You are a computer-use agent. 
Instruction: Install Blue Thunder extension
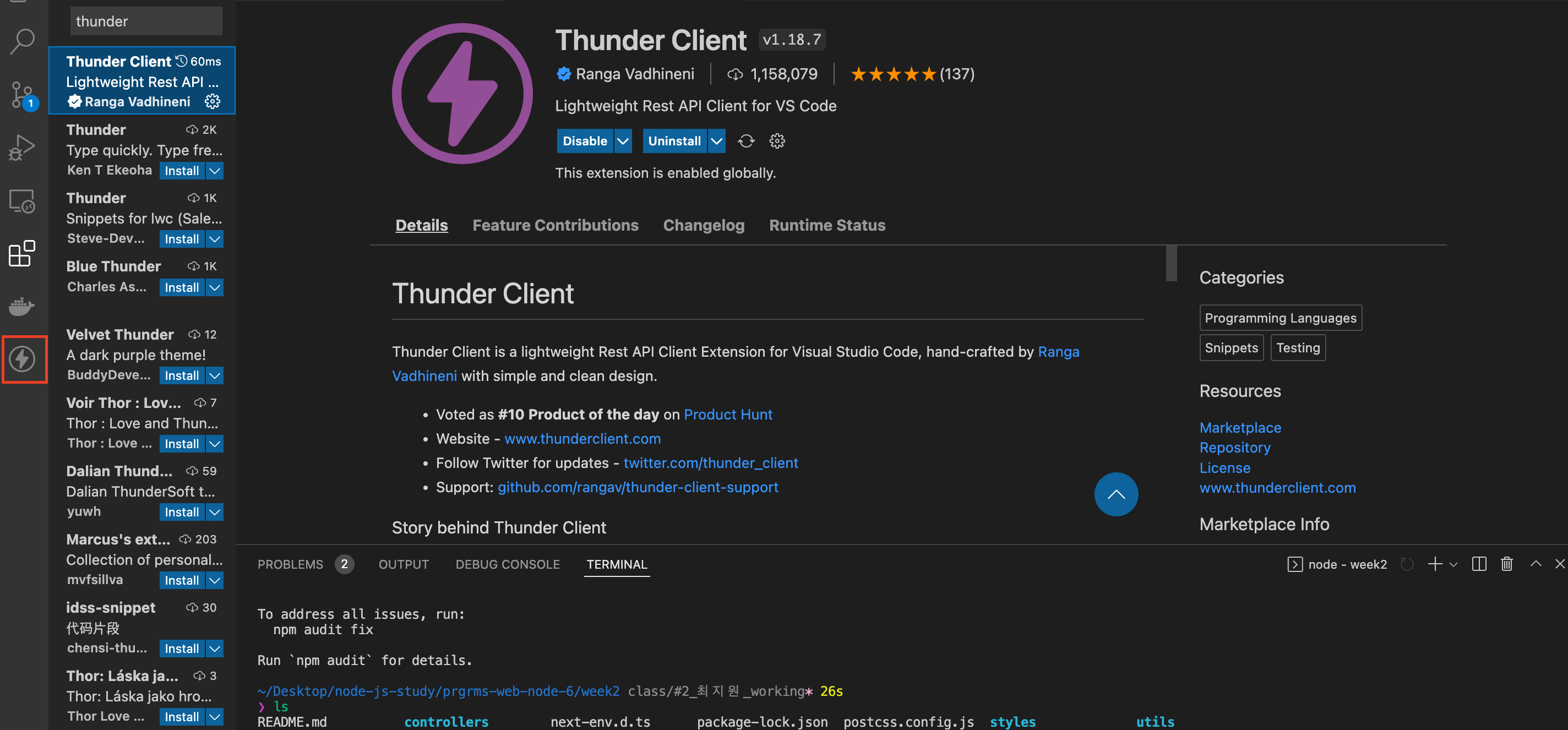point(181,287)
